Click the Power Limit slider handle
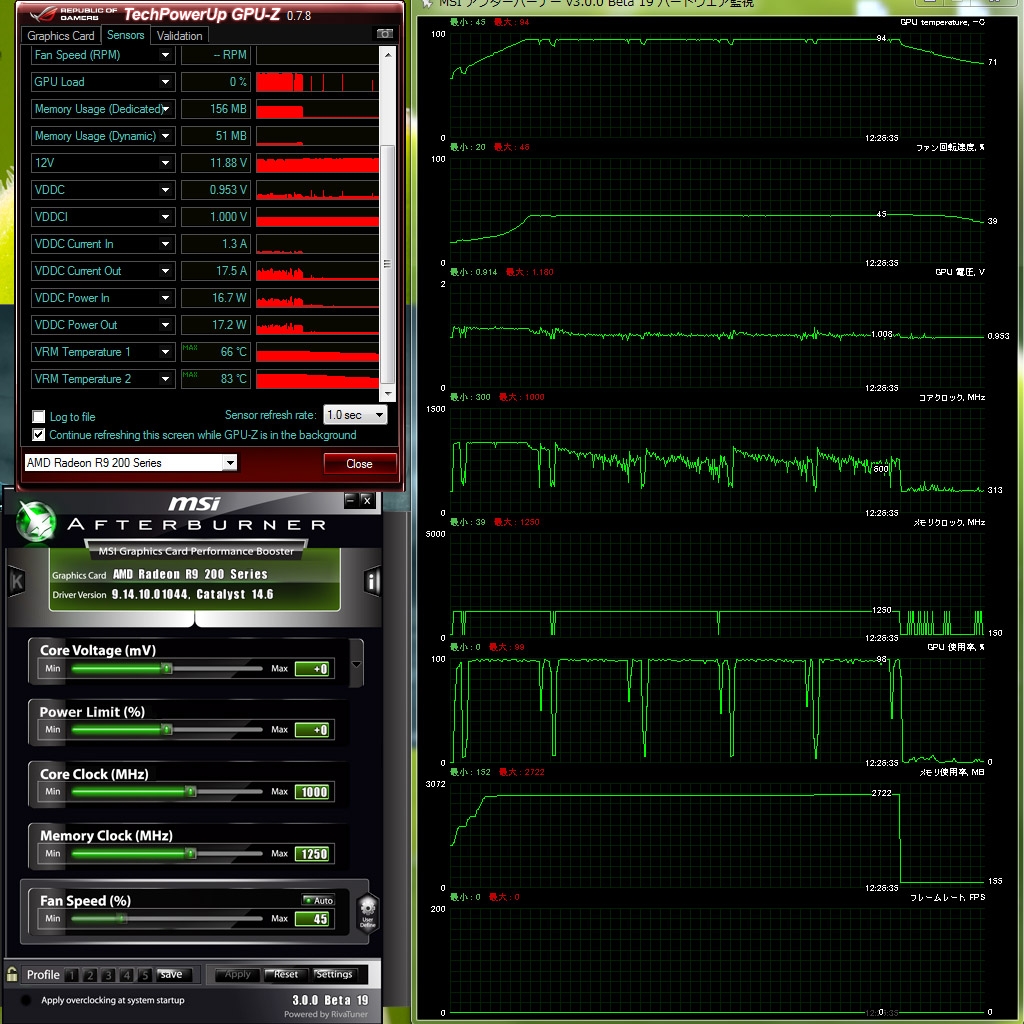Image resolution: width=1024 pixels, height=1024 pixels. 167,729
